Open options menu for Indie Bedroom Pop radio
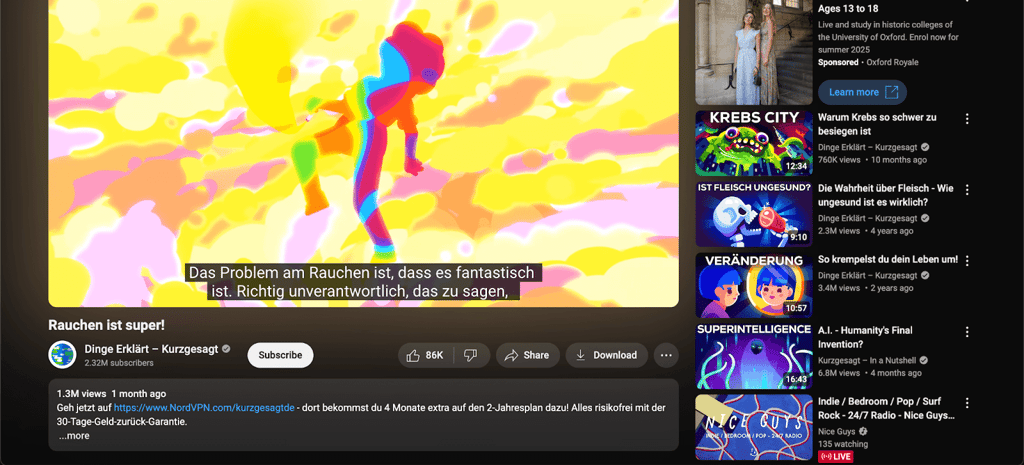The width and height of the screenshot is (1024, 465). point(967,403)
